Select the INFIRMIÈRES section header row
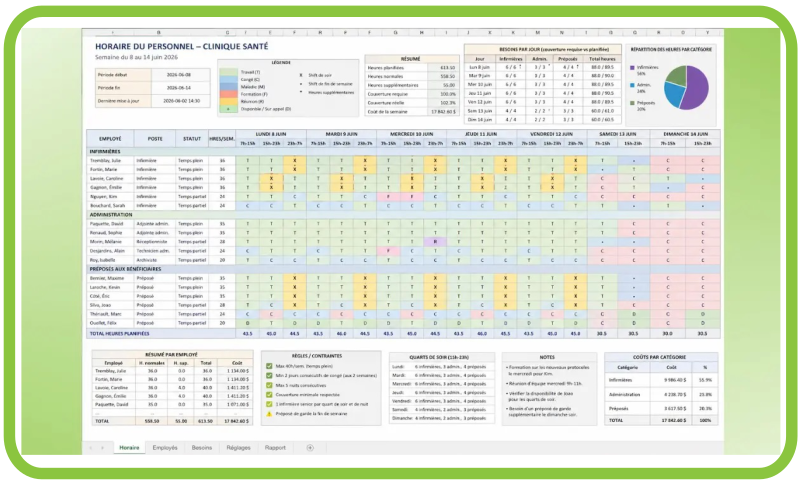This screenshot has height=480, width=800. tap(403, 151)
